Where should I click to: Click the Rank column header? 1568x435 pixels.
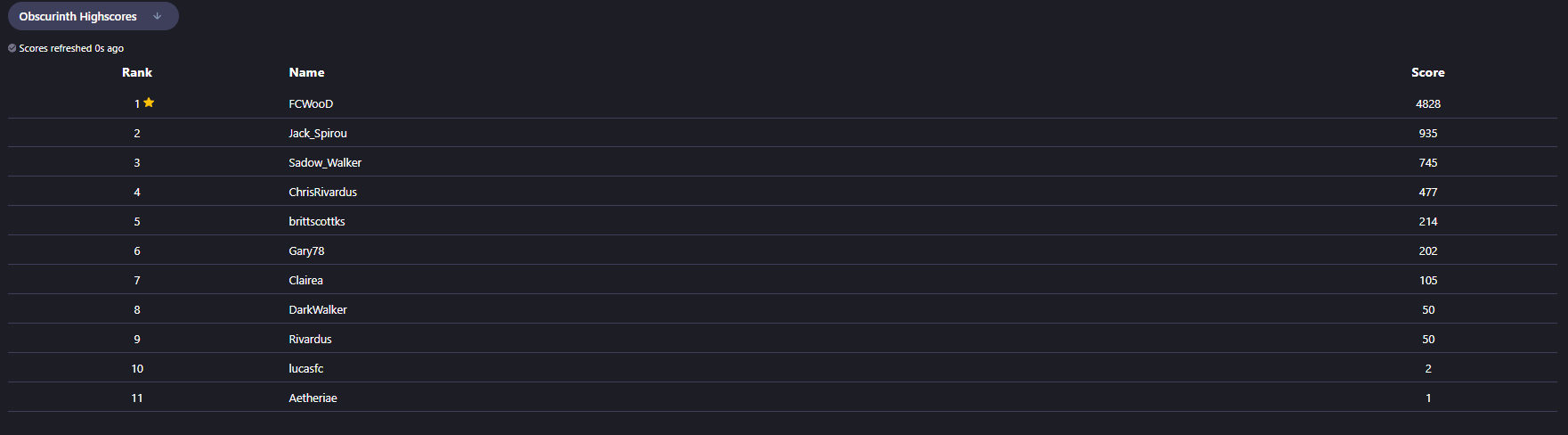click(137, 72)
